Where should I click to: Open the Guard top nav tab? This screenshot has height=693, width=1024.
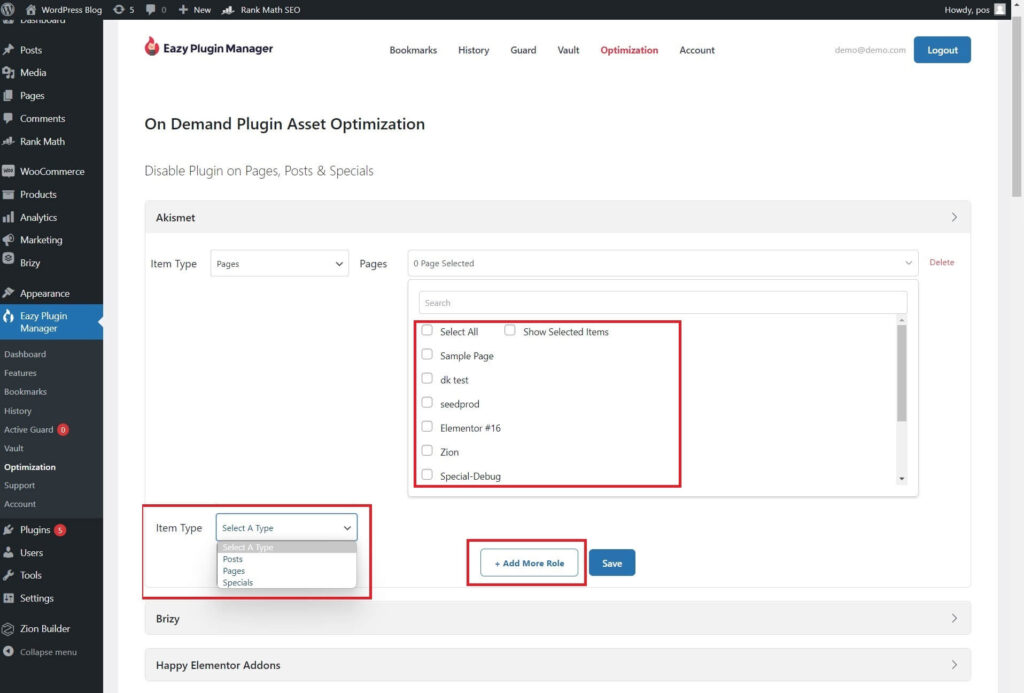coord(523,50)
